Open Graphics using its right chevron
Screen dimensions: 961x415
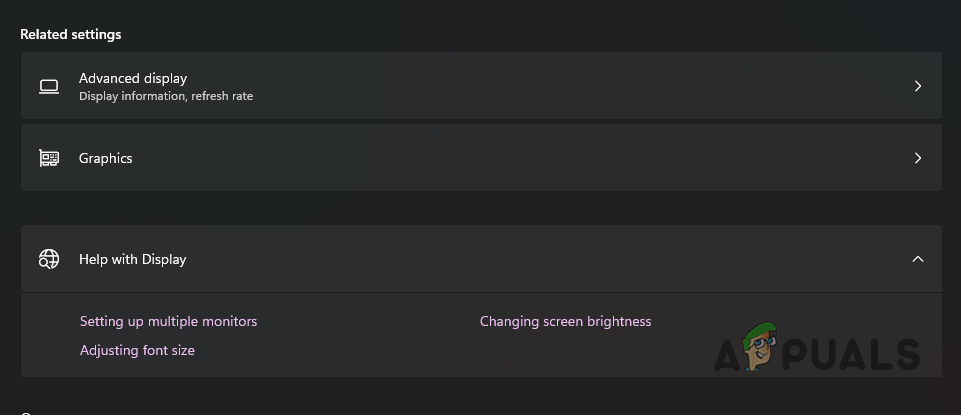pos(918,158)
